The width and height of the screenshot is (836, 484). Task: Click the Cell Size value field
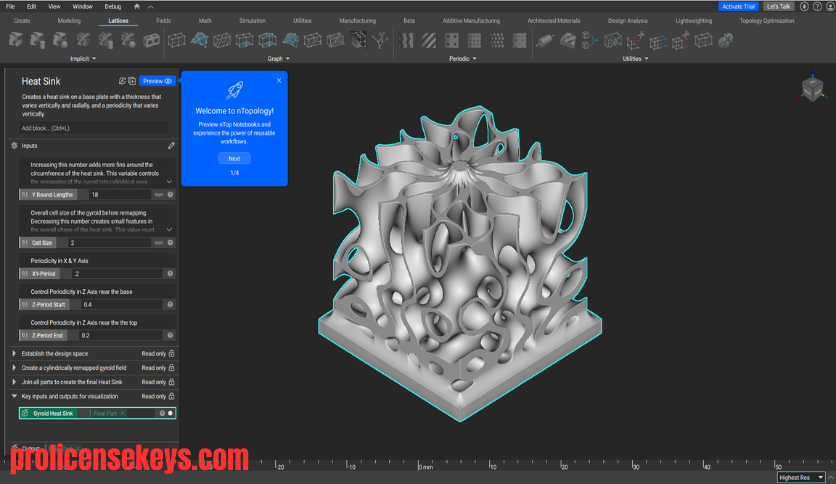[x=110, y=243]
